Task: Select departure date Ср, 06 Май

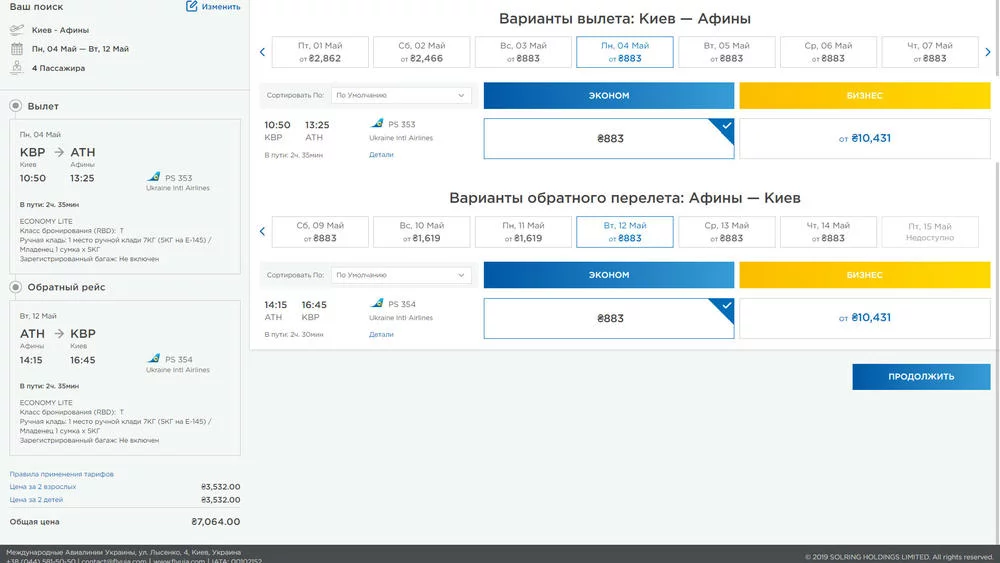Action: 828,52
